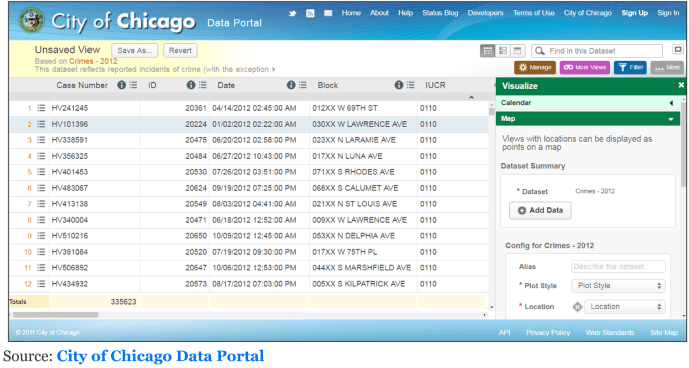Open Date column menu icon
The width and height of the screenshot is (689, 368).
click(303, 85)
